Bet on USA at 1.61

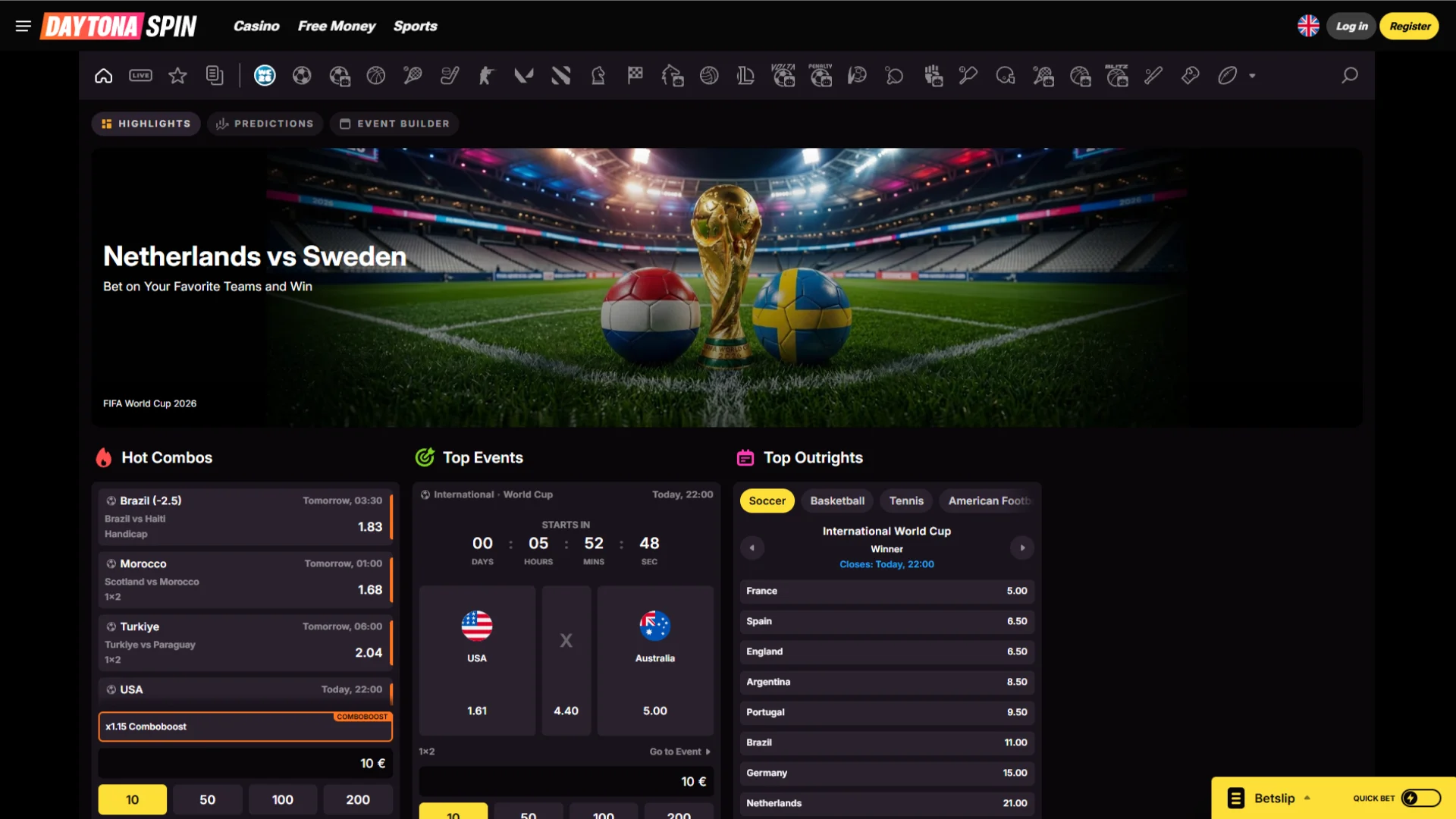[x=477, y=661]
